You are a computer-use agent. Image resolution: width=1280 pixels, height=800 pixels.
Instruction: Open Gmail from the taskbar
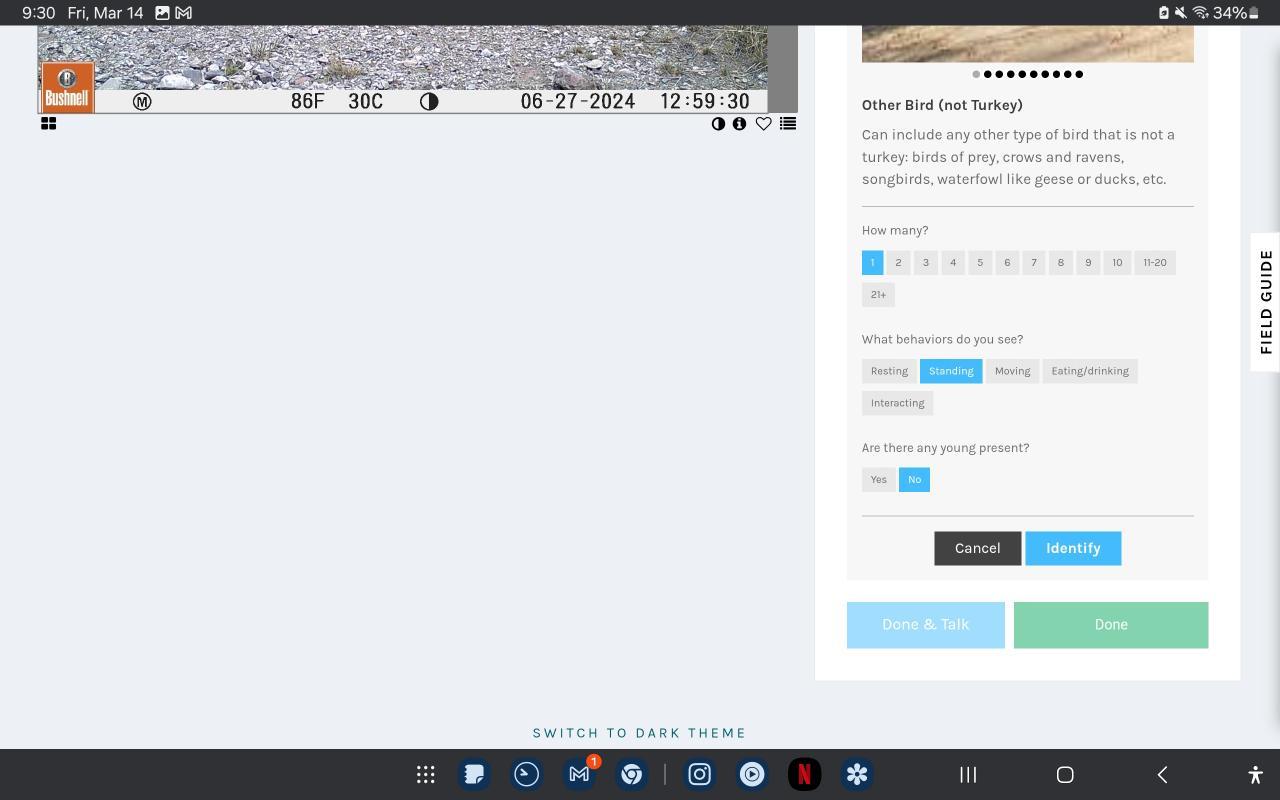pos(579,775)
